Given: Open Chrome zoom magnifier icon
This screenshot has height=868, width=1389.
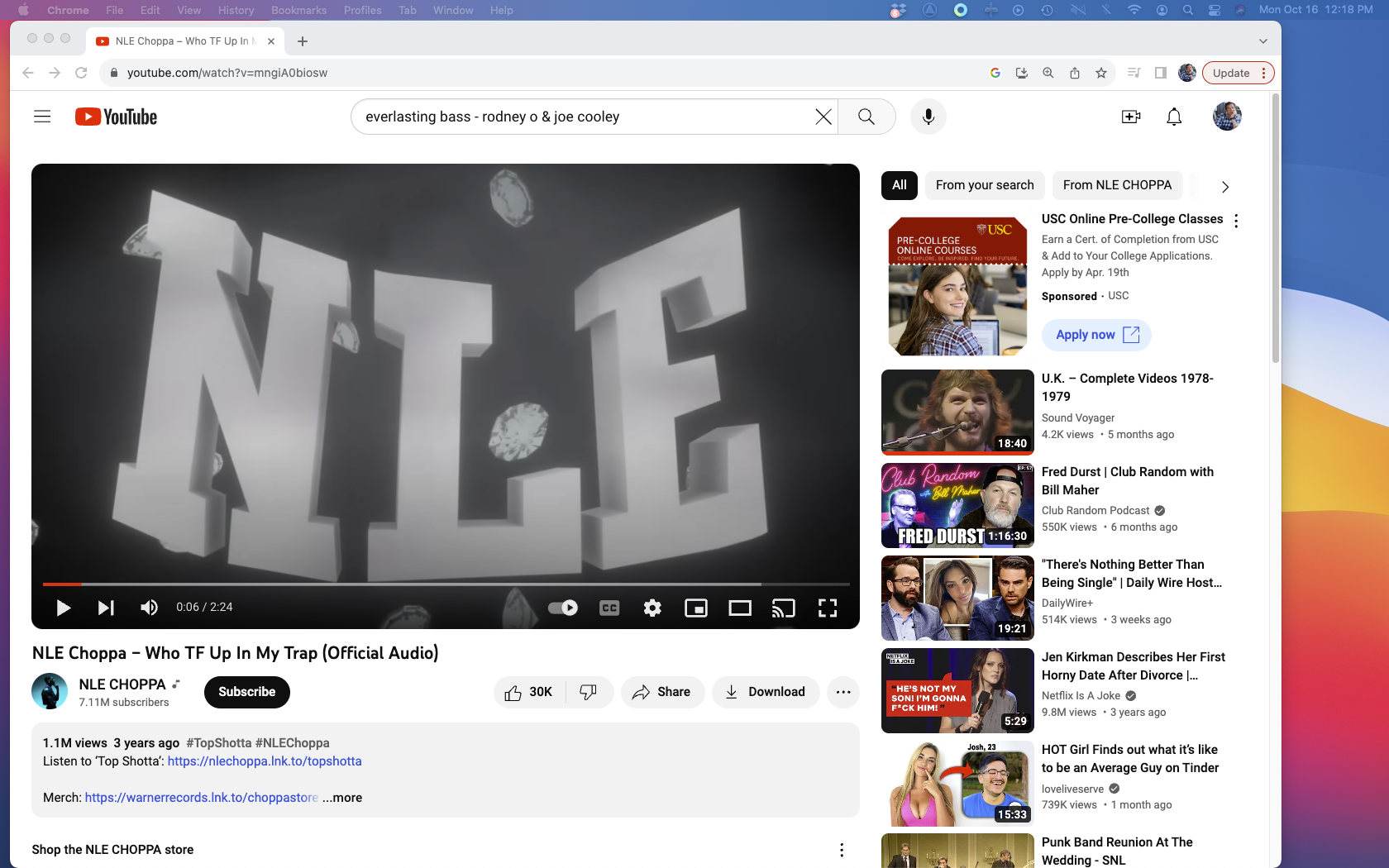Looking at the screenshot, I should (1048, 73).
